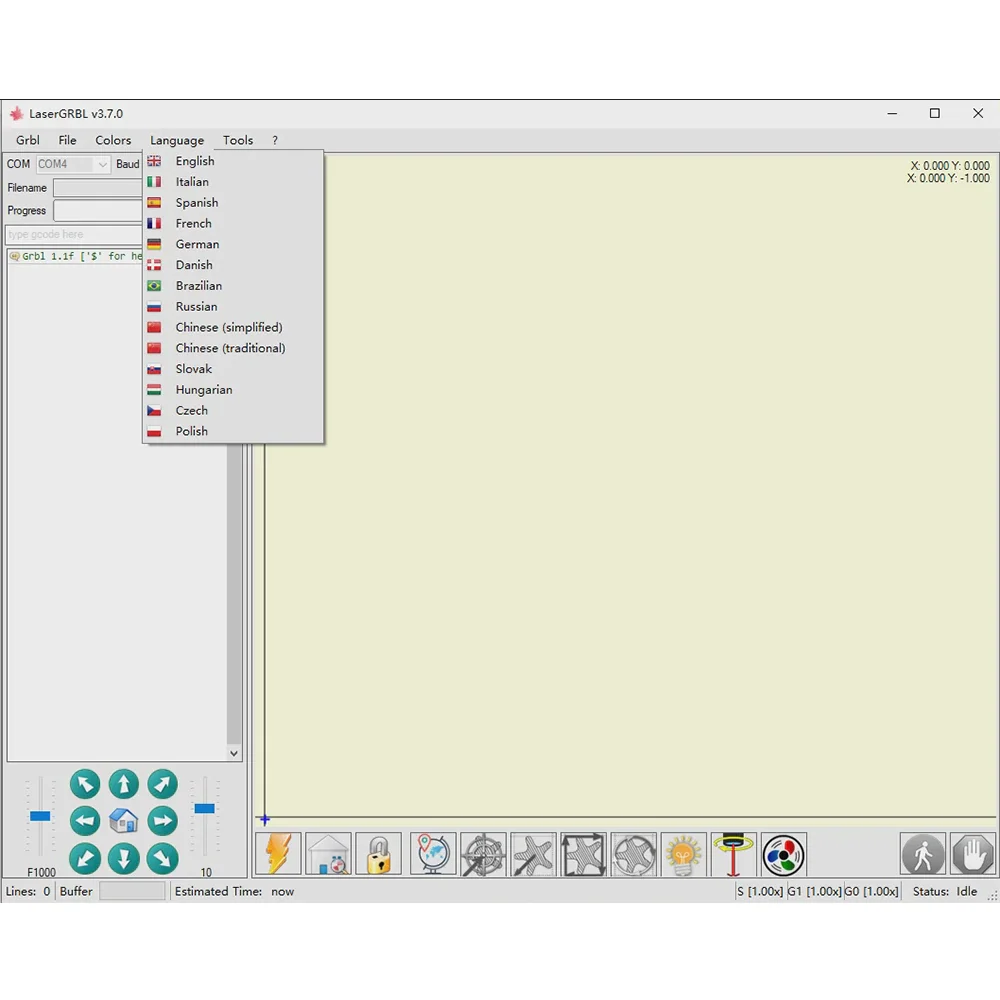The image size is (1000, 1000).
Task: Click the lightning bolt reset icon
Action: pyautogui.click(x=278, y=854)
